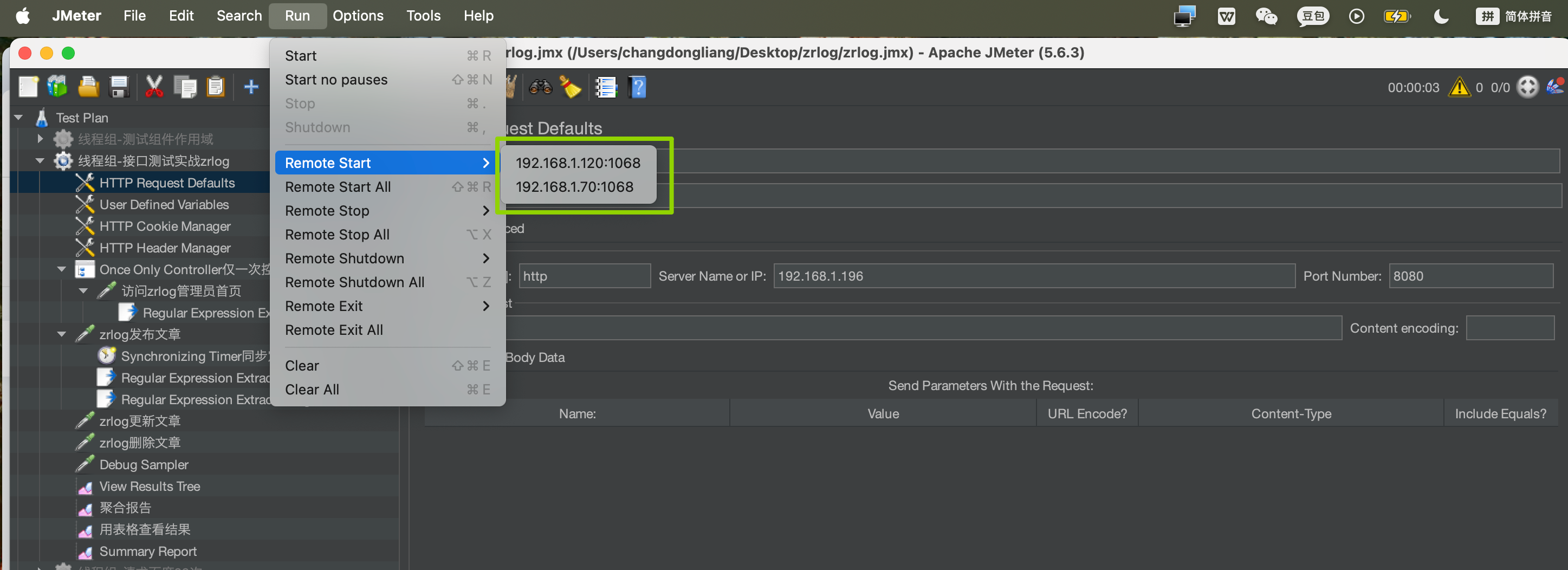The image size is (1568, 570).
Task: Collapse 访问zrlog管理员首页 sampler
Action: [x=83, y=291]
